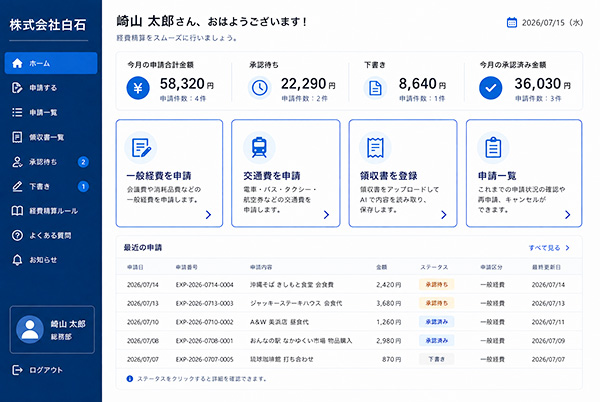Image resolution: width=600 pixels, height=402 pixels.
Task: Click application number EXP-2026-0707-0005
Action: click(x=204, y=359)
